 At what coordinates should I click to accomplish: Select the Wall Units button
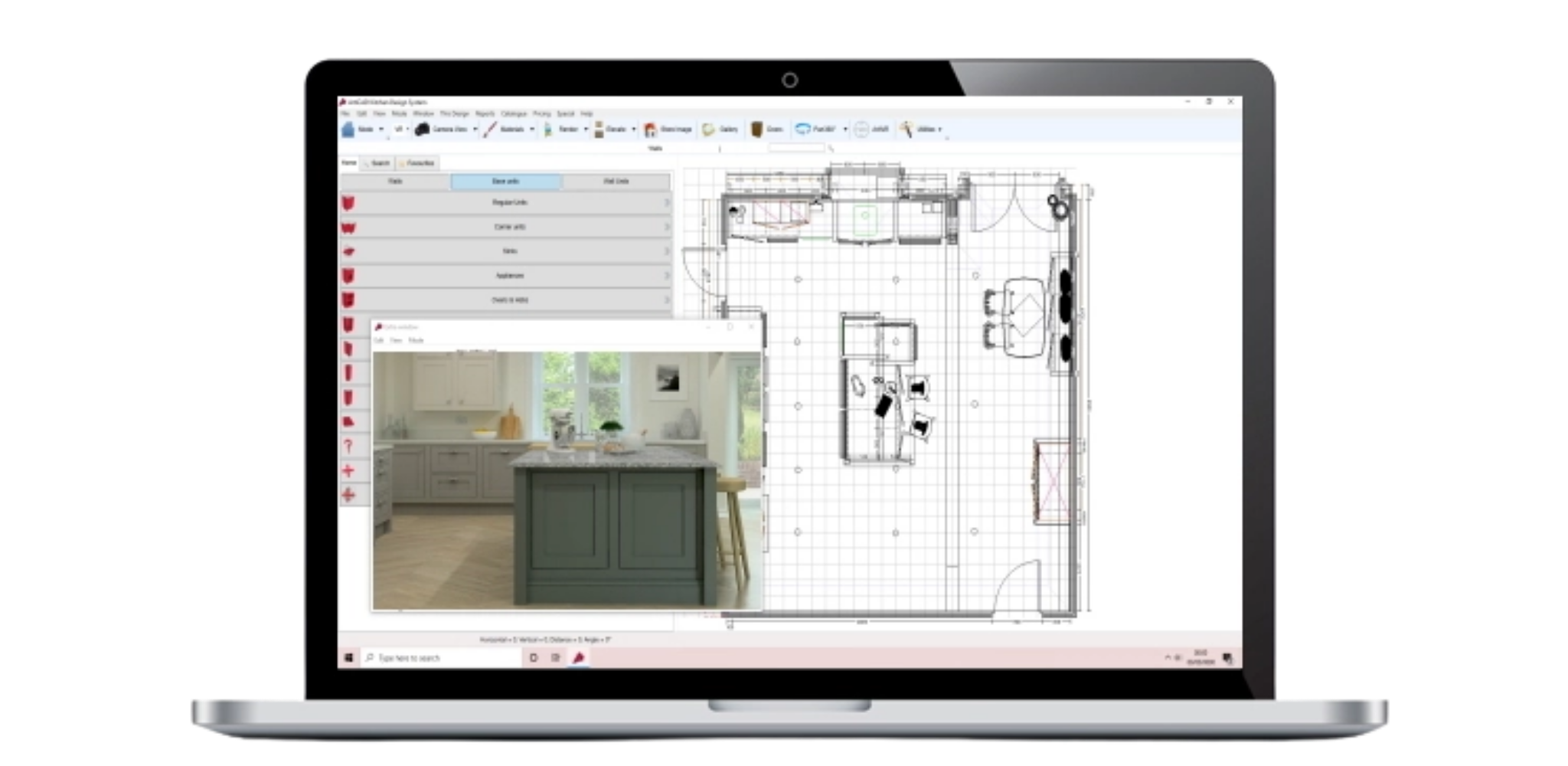(616, 182)
